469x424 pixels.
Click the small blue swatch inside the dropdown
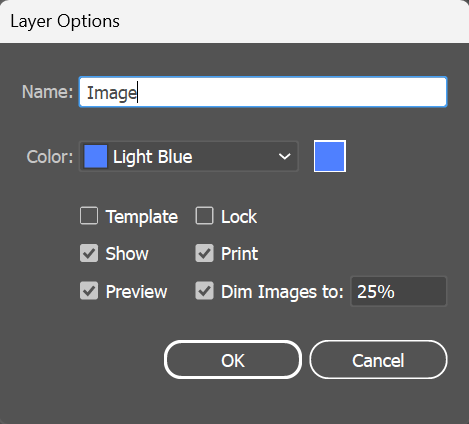(96, 156)
